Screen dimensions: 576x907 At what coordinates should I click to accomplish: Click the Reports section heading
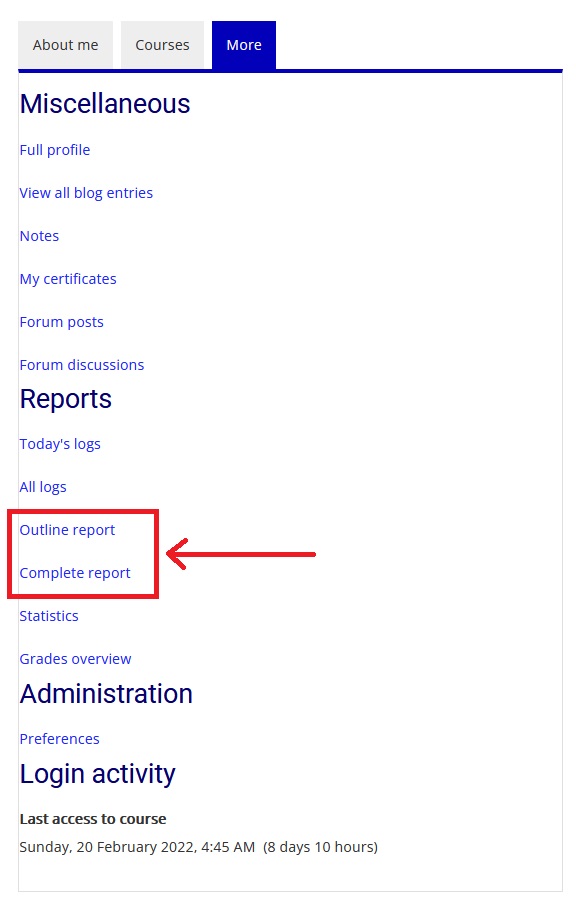[x=66, y=399]
